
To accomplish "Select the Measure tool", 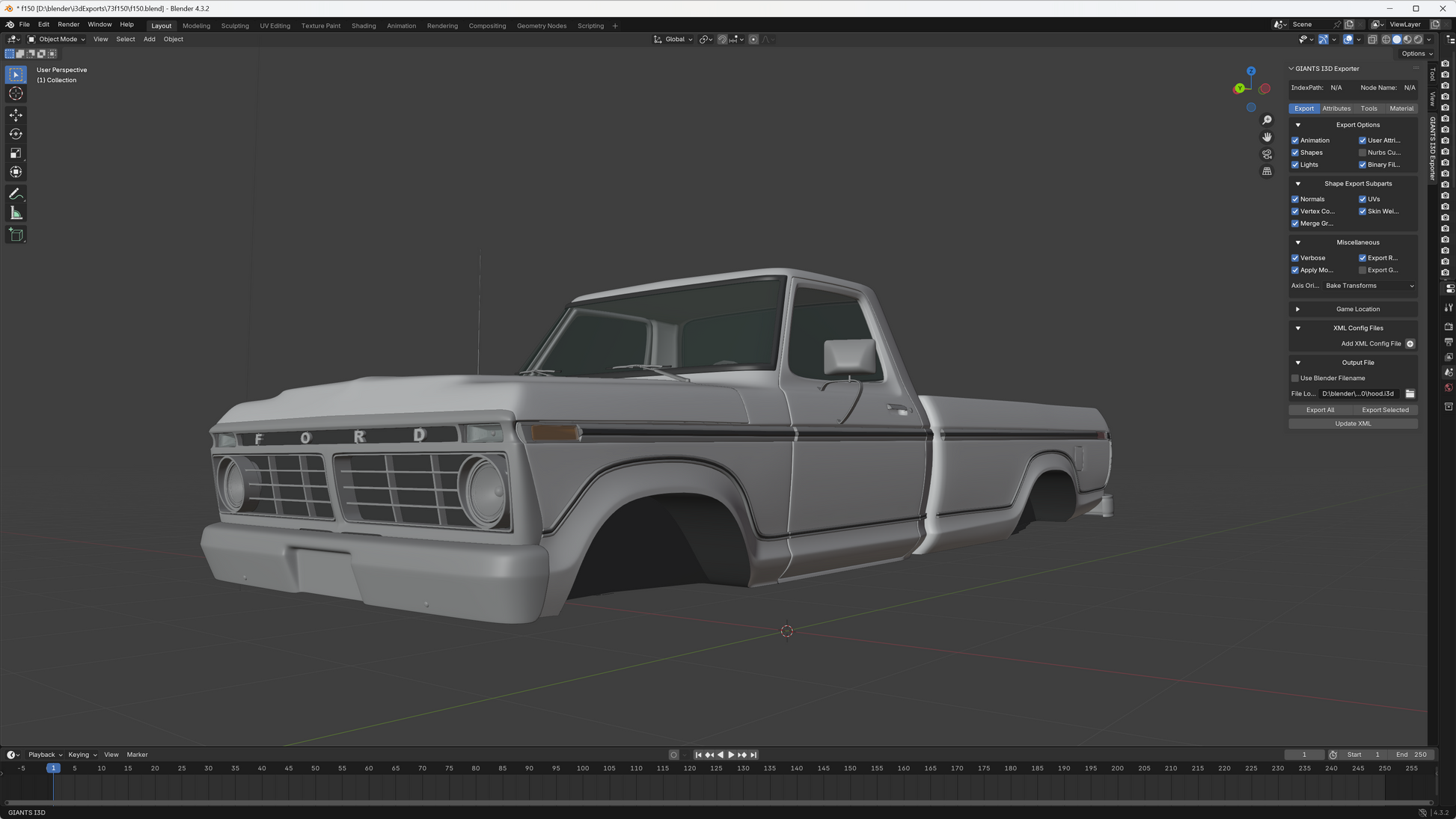I will [16, 214].
